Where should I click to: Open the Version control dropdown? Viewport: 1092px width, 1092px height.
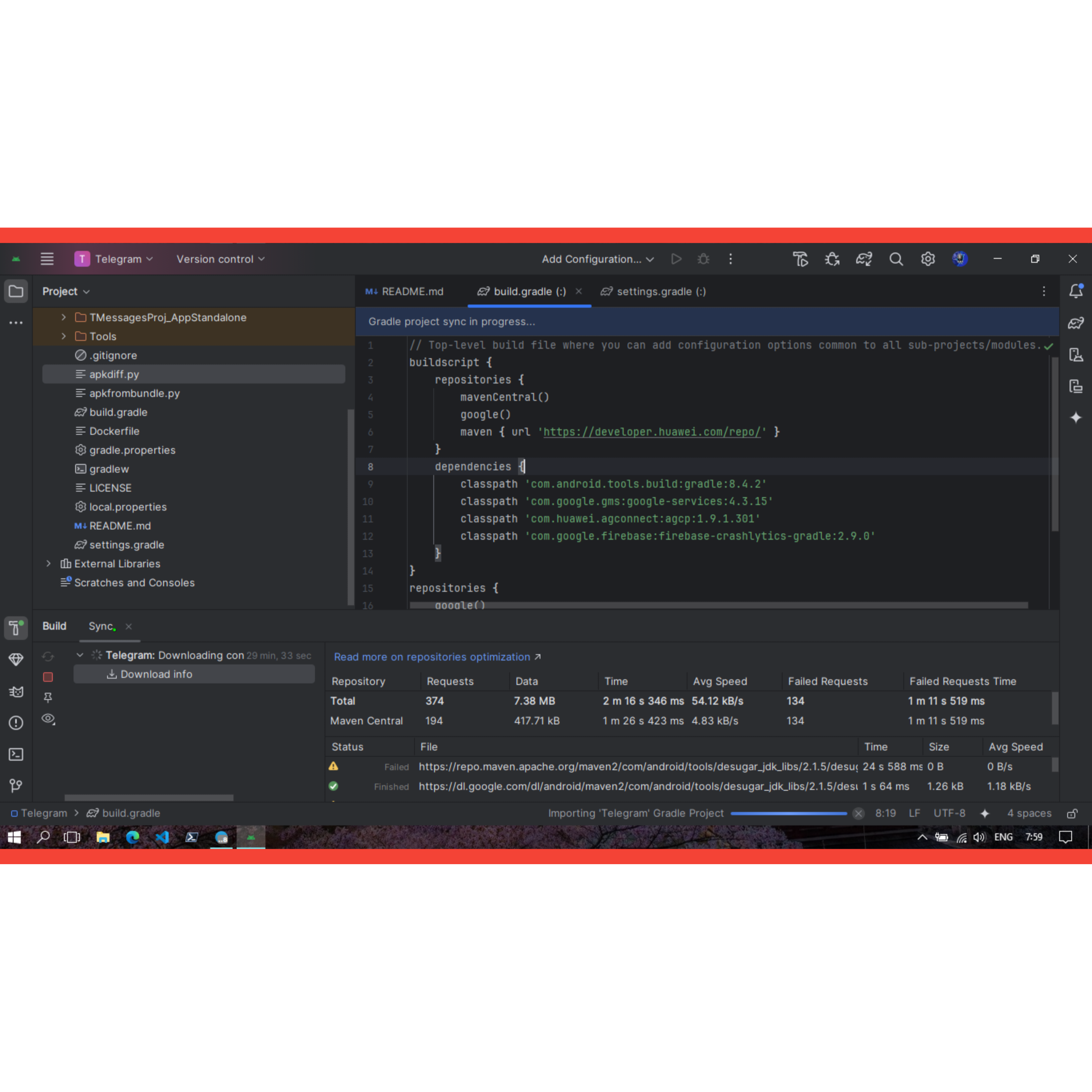pyautogui.click(x=220, y=259)
